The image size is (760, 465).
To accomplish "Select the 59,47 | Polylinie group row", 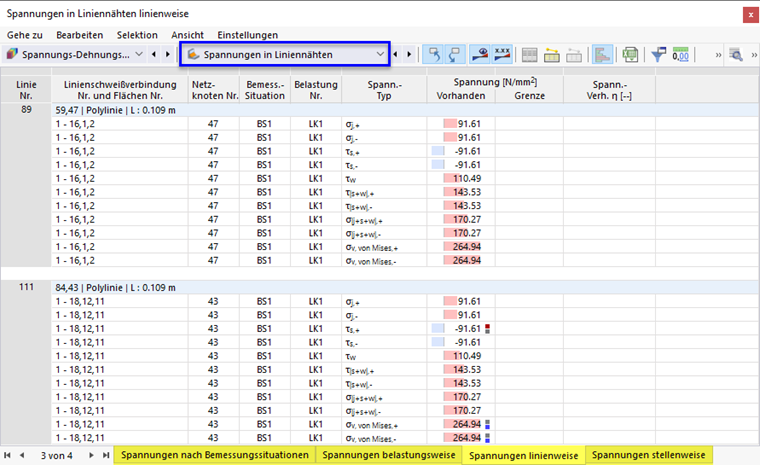I will pyautogui.click(x=405, y=110).
